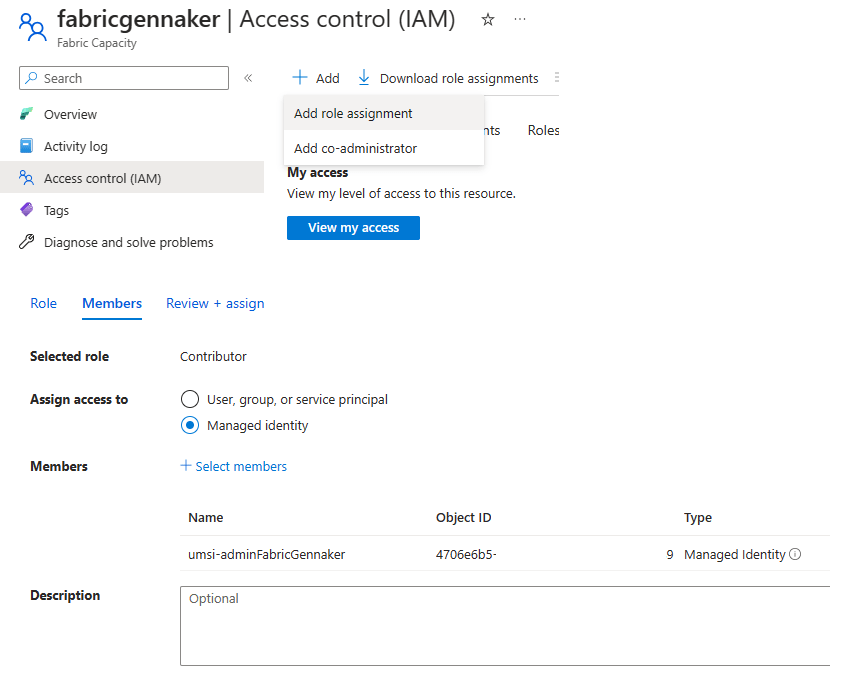Open the Add dropdown menu

[x=316, y=78]
